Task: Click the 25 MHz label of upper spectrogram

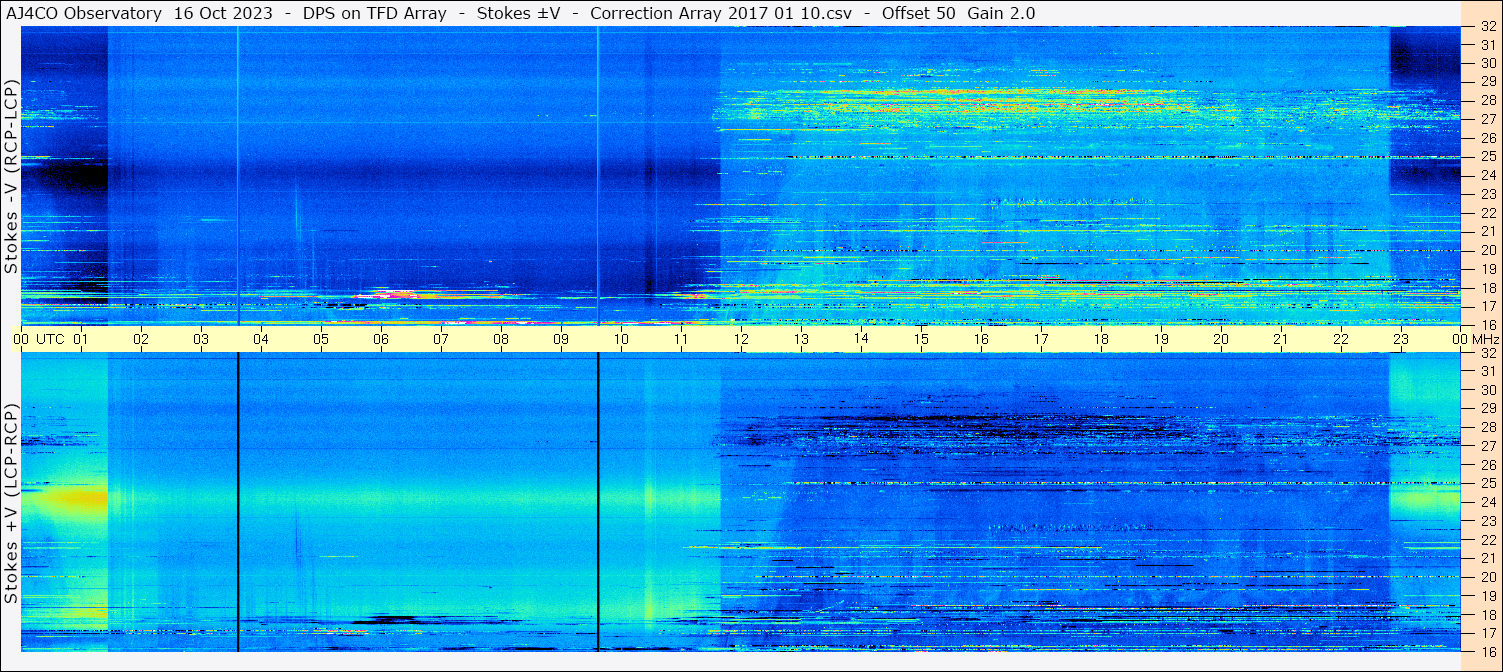Action: tap(1488, 157)
